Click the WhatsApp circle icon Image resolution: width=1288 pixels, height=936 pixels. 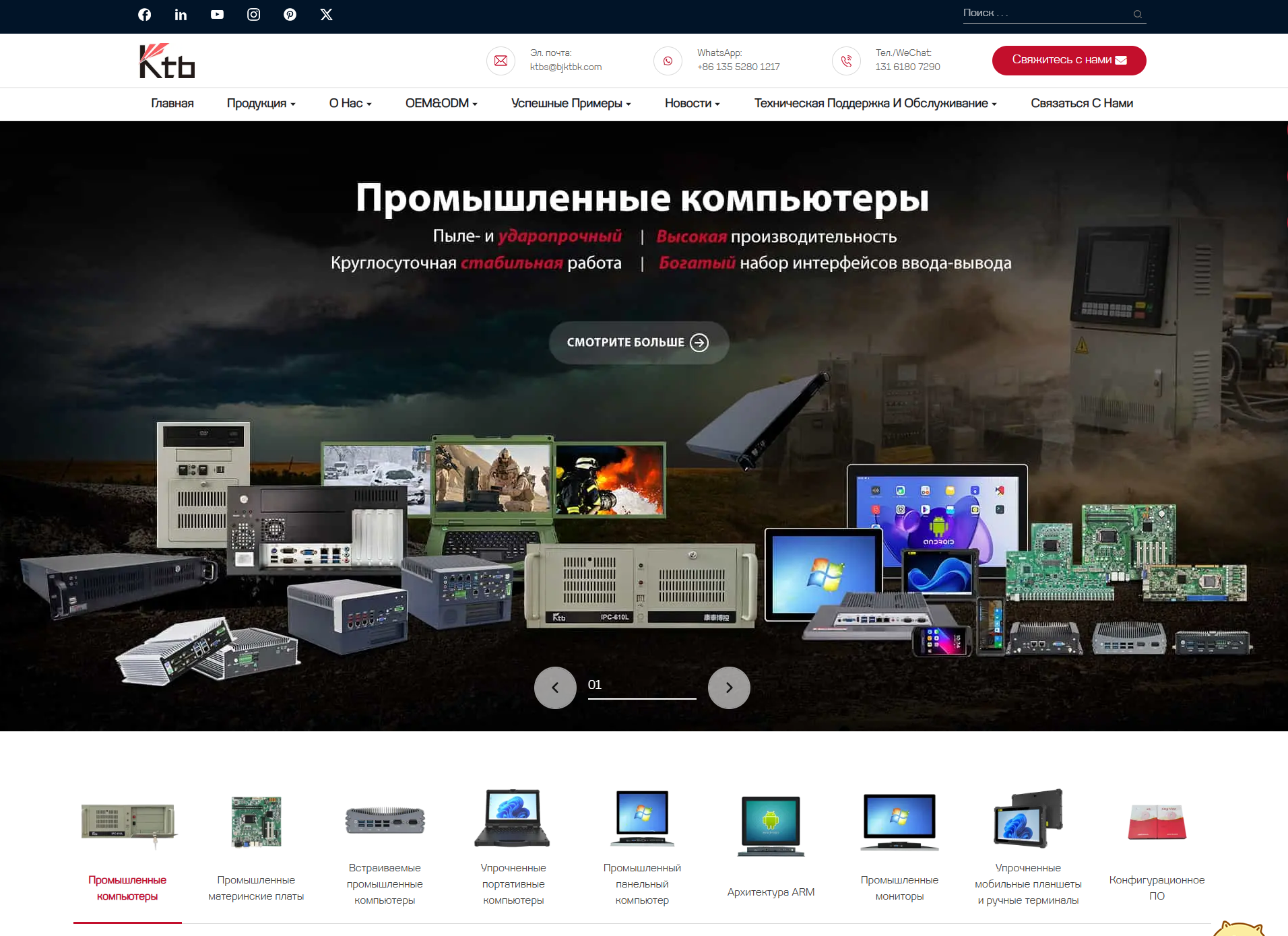pyautogui.click(x=668, y=61)
